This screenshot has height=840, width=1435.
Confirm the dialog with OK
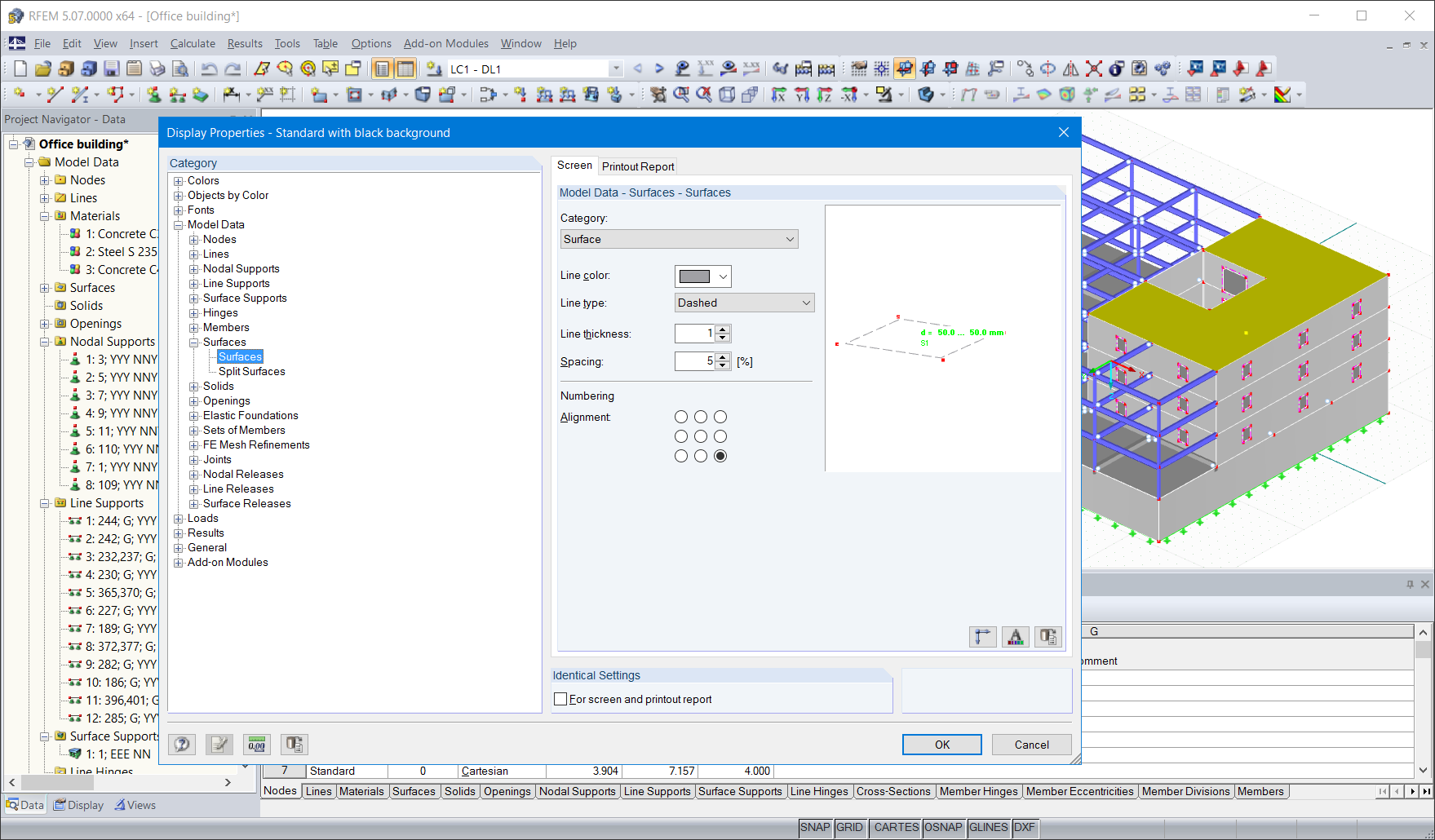pyautogui.click(x=941, y=744)
